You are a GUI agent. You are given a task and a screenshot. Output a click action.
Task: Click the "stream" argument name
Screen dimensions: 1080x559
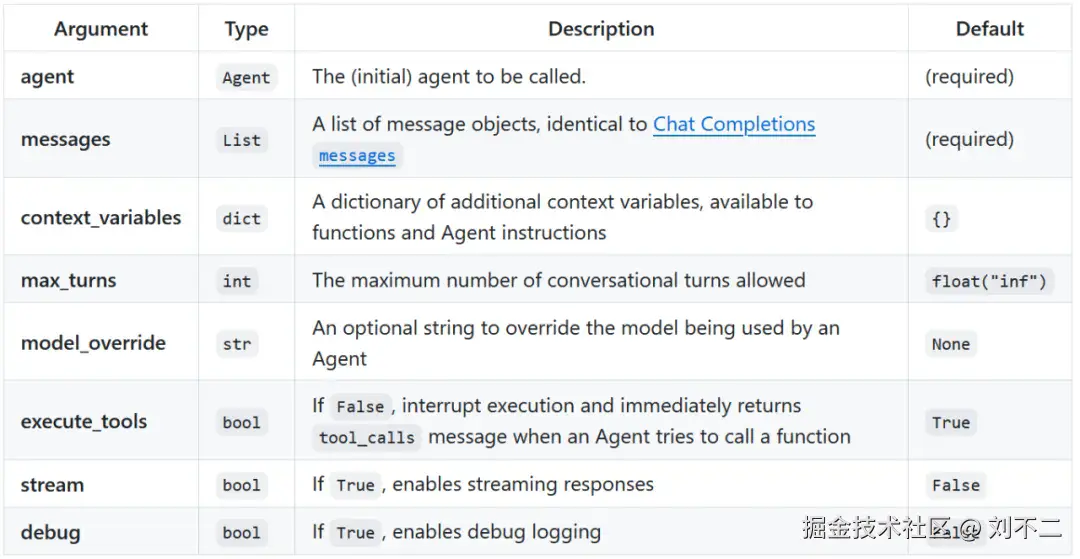52,485
